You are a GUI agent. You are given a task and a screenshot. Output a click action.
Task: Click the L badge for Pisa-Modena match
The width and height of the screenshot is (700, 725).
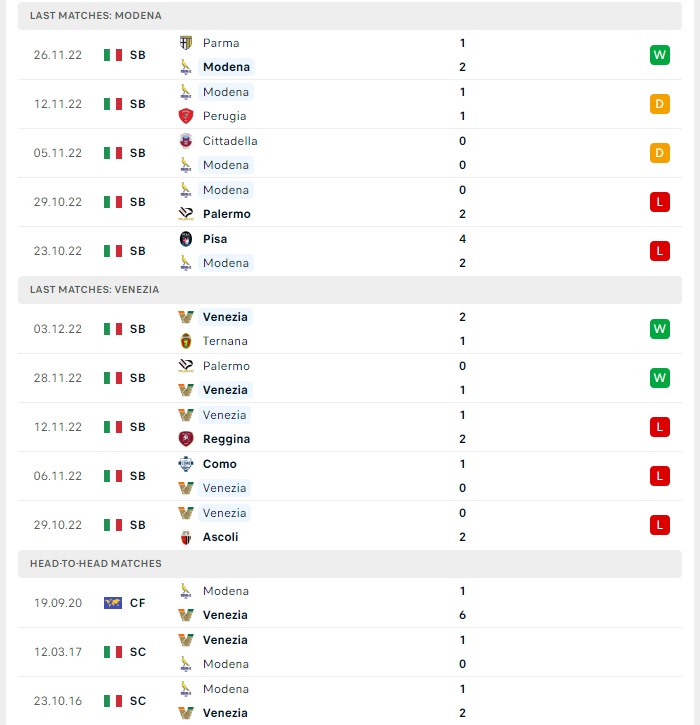tap(660, 251)
